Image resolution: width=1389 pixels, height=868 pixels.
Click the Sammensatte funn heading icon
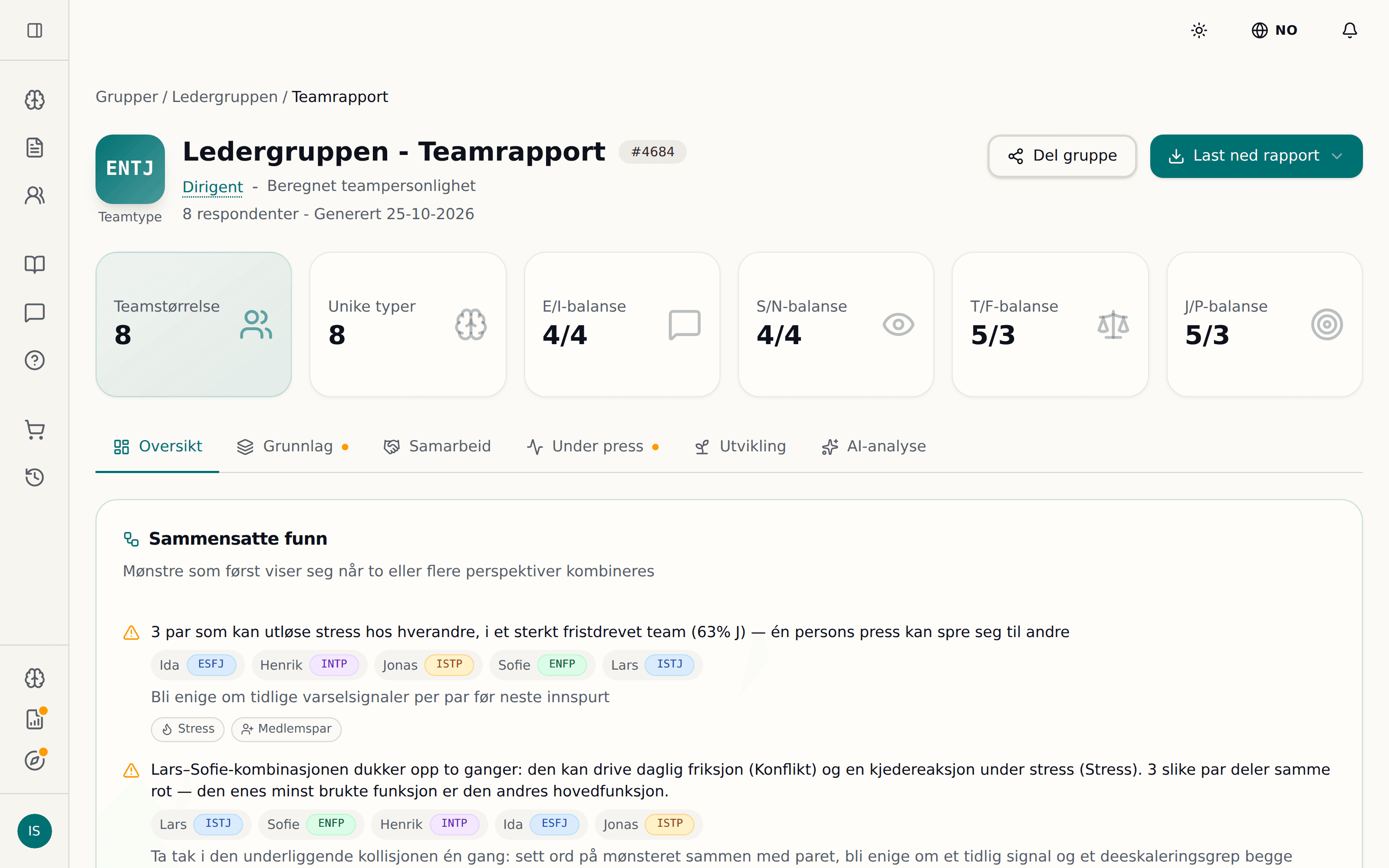pos(131,539)
